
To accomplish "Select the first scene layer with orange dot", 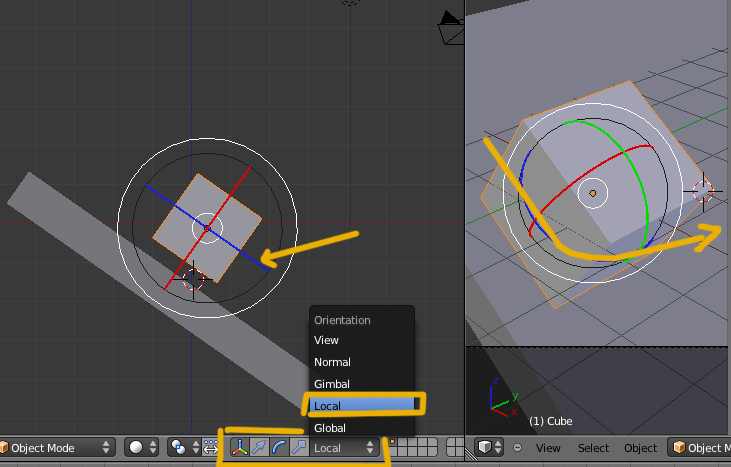I will 393,443.
